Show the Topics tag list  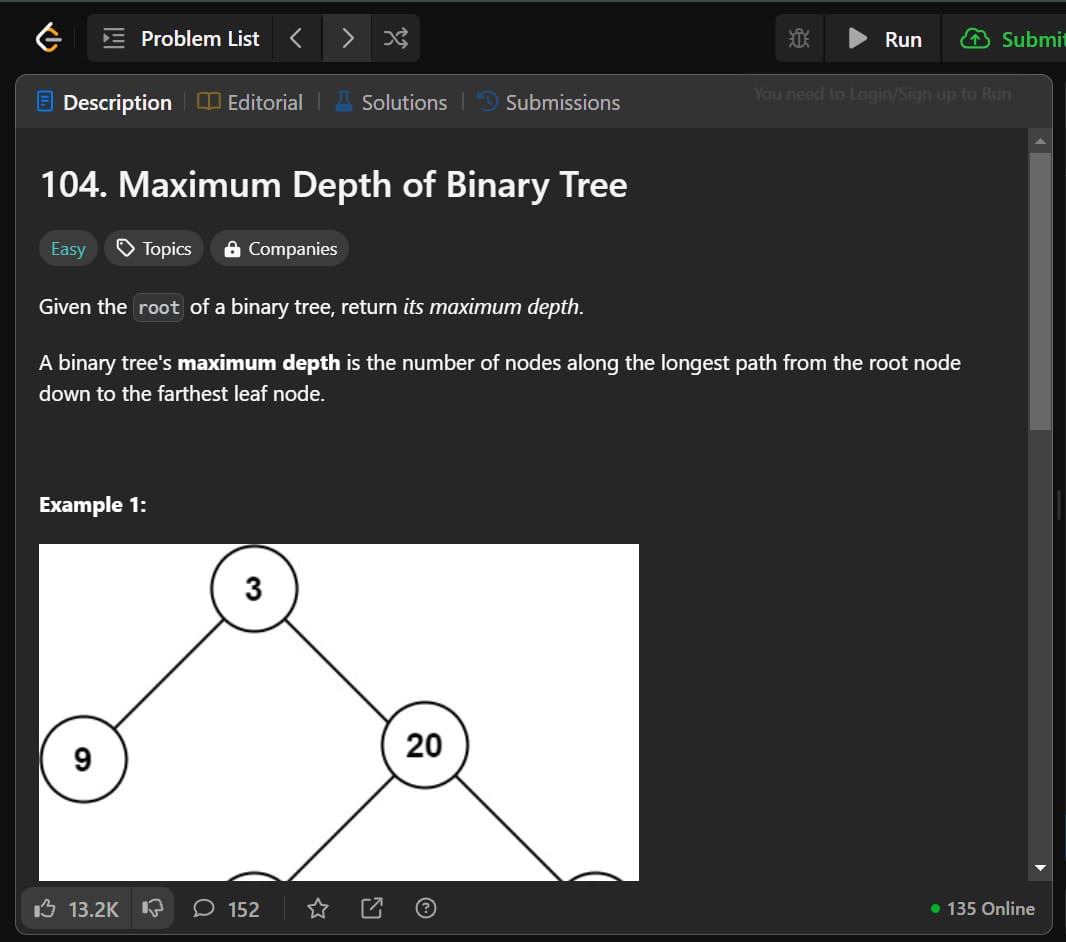154,249
